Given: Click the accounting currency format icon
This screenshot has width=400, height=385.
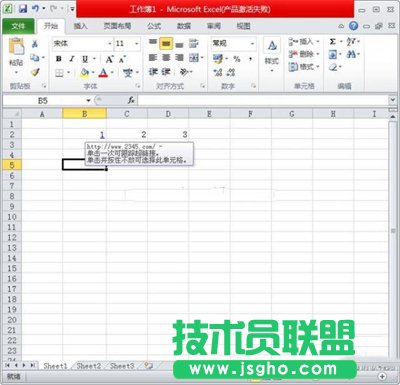Looking at the screenshot, I should pyautogui.click(x=218, y=59).
